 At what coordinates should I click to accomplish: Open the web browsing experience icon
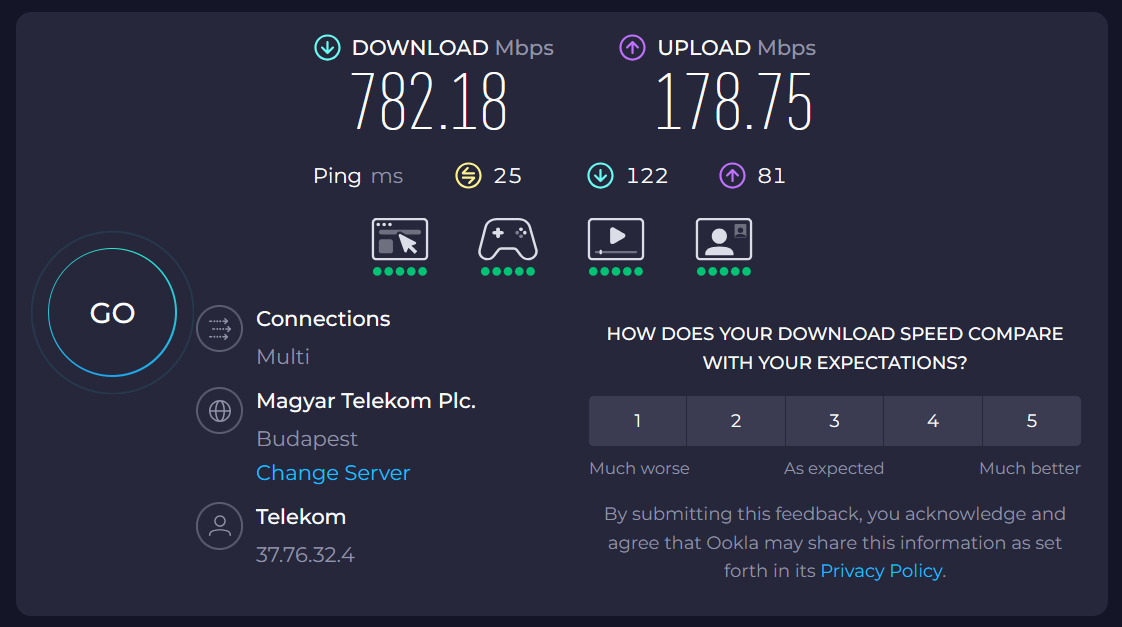click(x=400, y=241)
